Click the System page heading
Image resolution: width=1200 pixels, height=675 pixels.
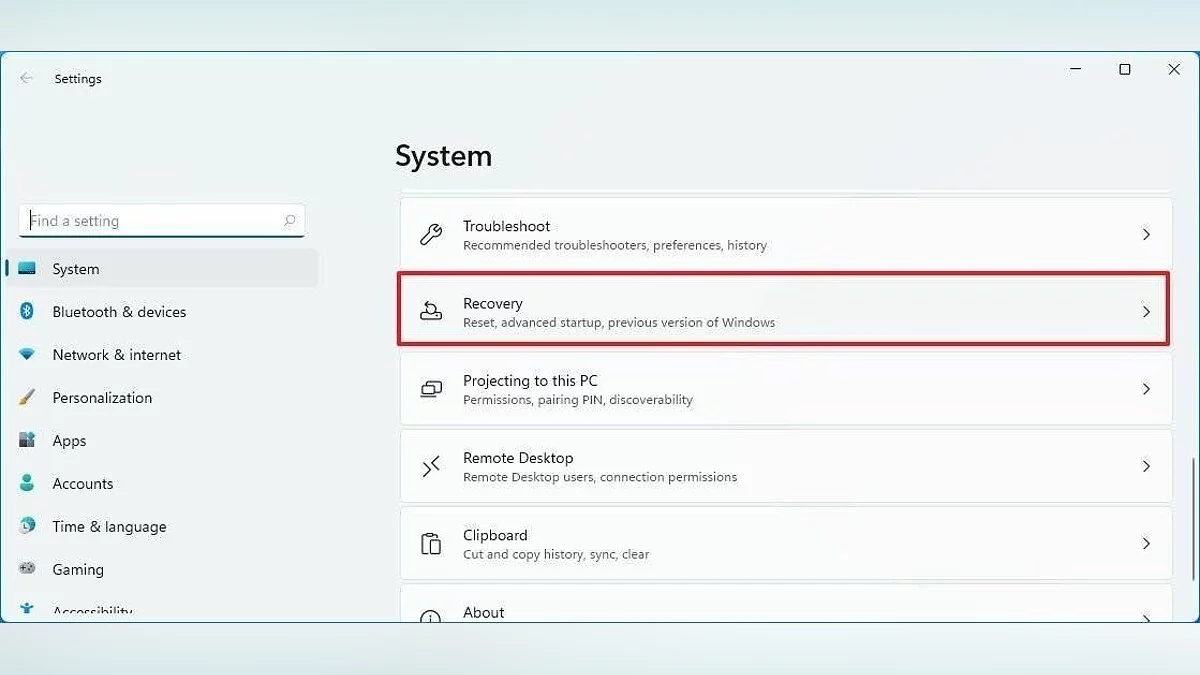point(444,156)
